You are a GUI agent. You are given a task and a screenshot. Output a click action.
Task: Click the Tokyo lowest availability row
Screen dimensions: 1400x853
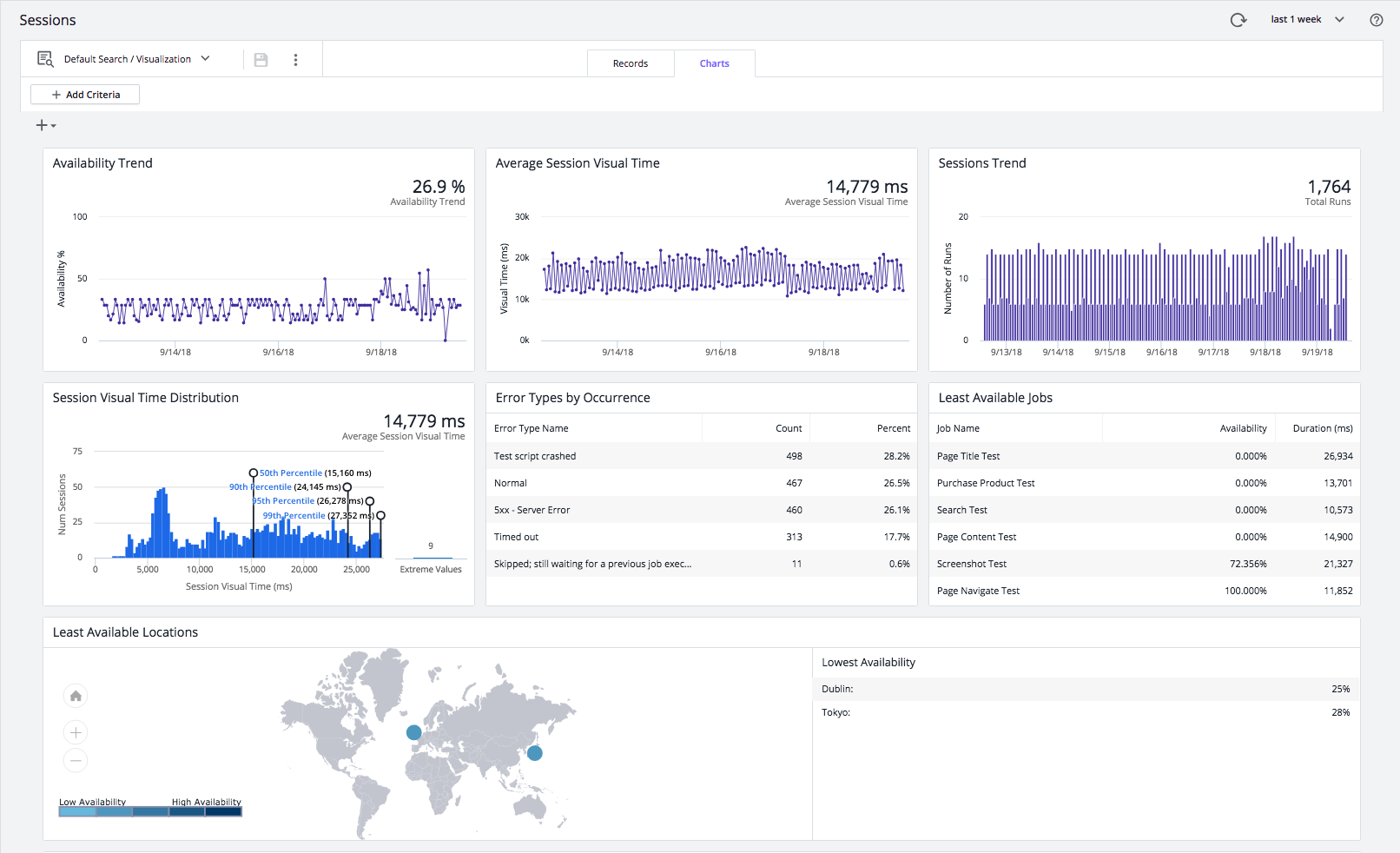click(1086, 712)
